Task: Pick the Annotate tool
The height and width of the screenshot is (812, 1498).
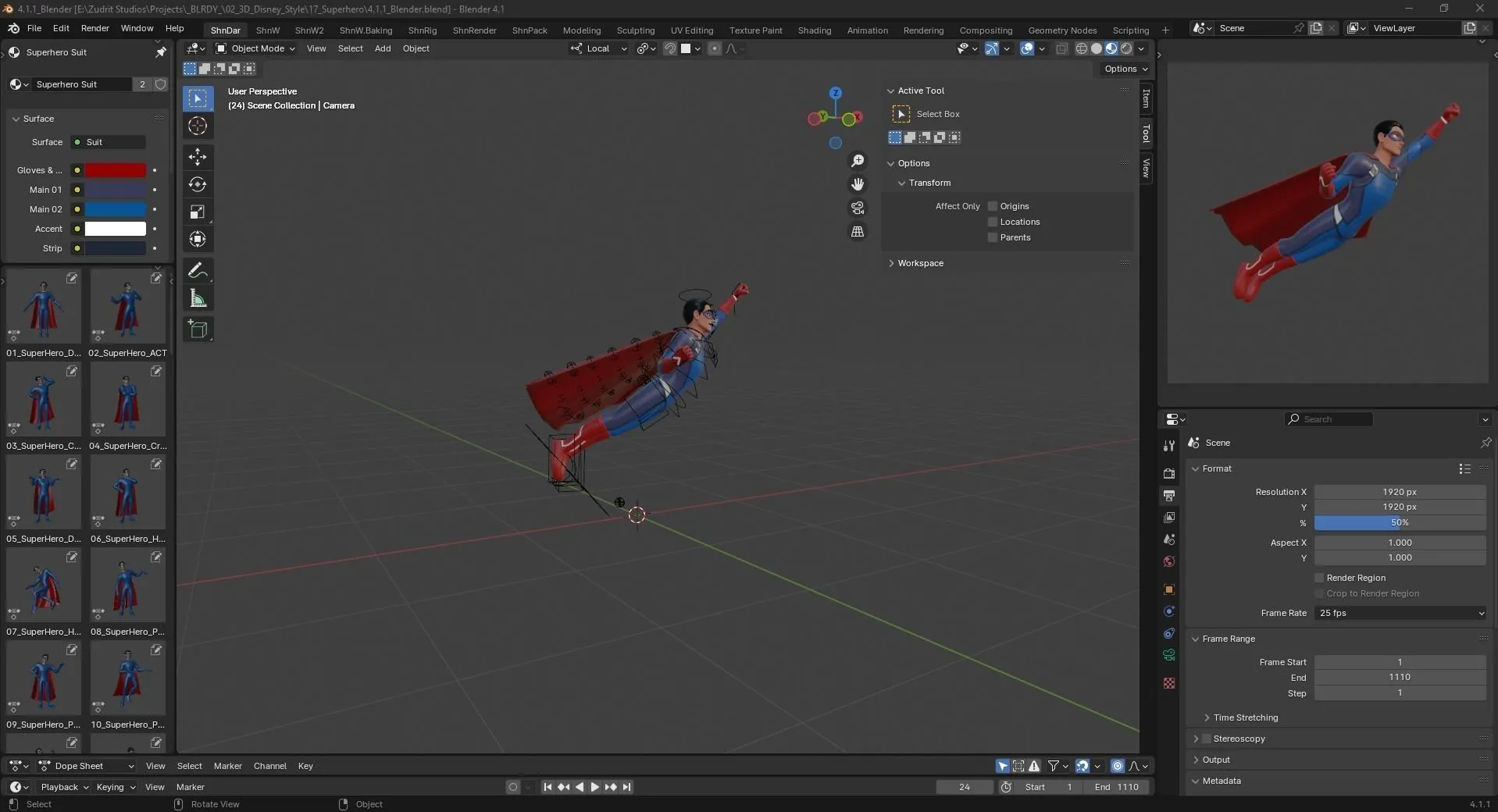Action: [197, 270]
